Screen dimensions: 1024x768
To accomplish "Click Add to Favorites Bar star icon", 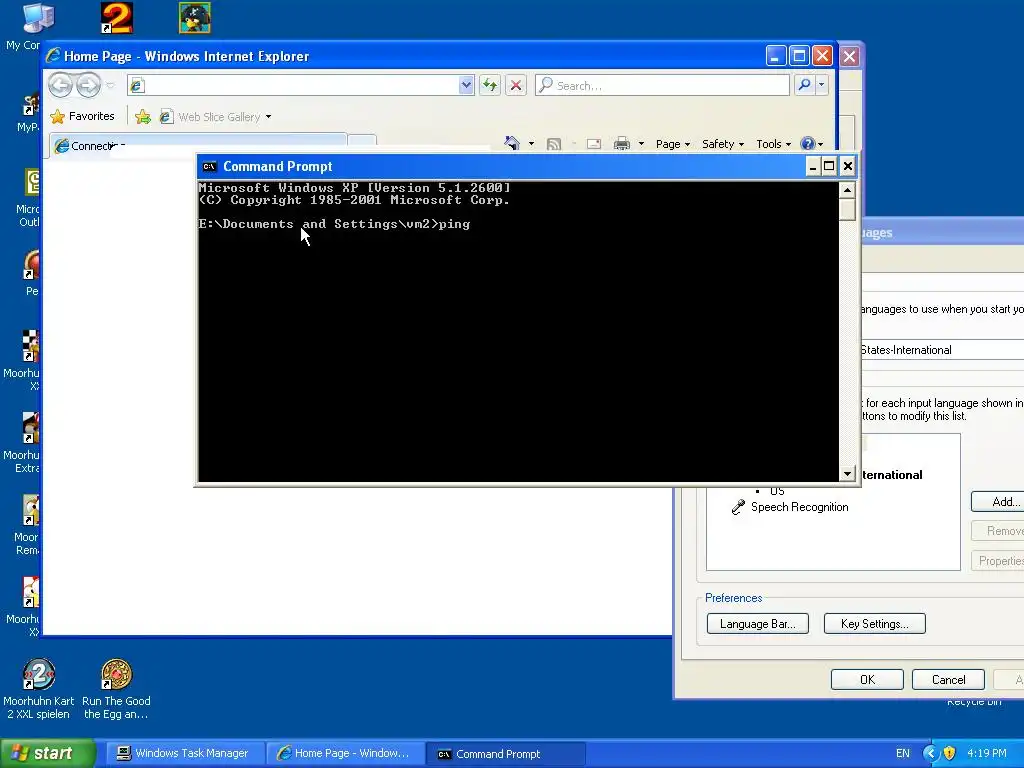I will coord(142,117).
